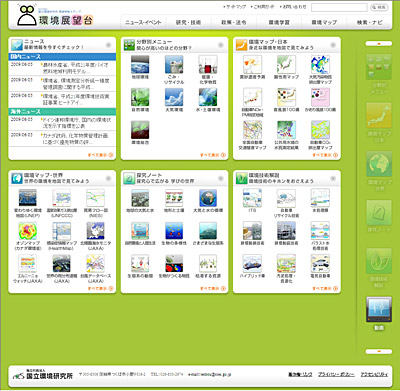Open the 健康・化学物質 category icon

coord(208,64)
